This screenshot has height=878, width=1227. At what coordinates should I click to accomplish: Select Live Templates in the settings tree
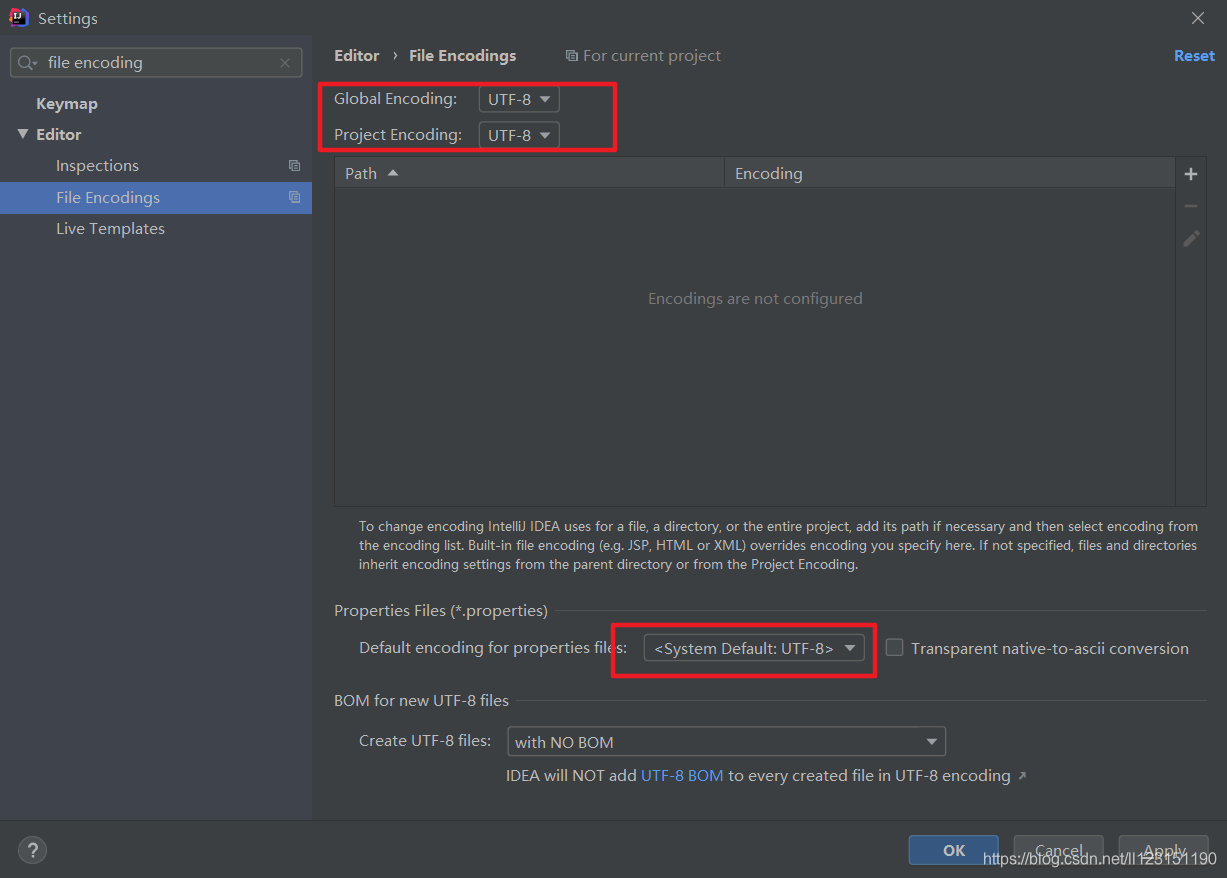pos(110,229)
